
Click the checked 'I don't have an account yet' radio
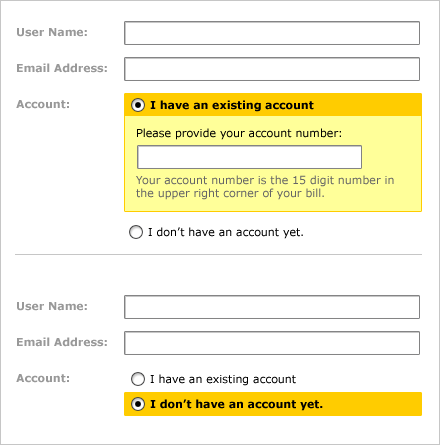point(138,404)
